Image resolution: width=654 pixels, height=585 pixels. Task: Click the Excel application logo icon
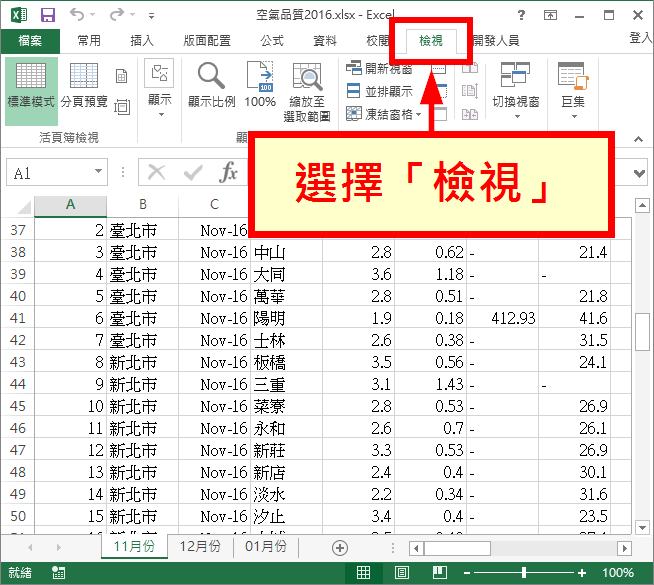click(19, 15)
